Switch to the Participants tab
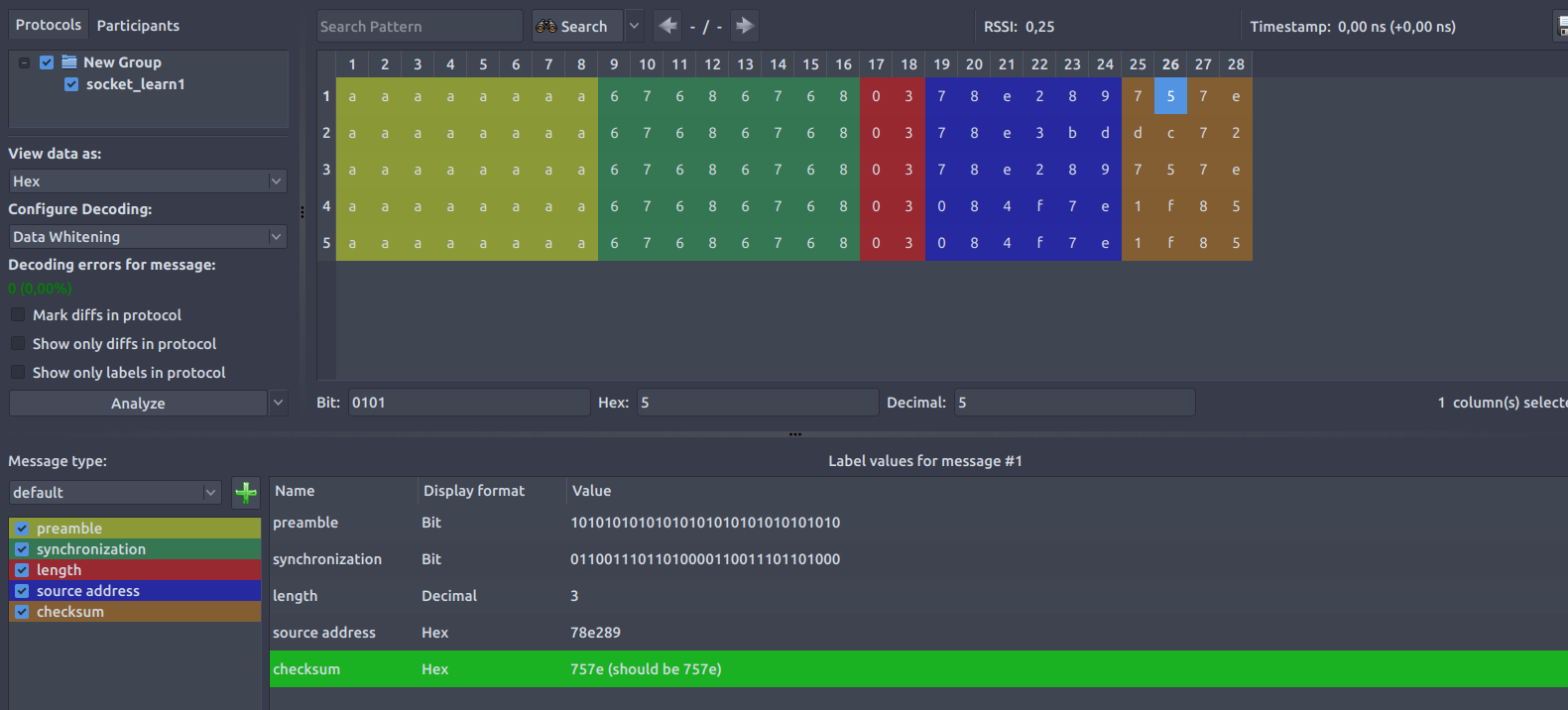The image size is (1568, 710). pos(138,26)
